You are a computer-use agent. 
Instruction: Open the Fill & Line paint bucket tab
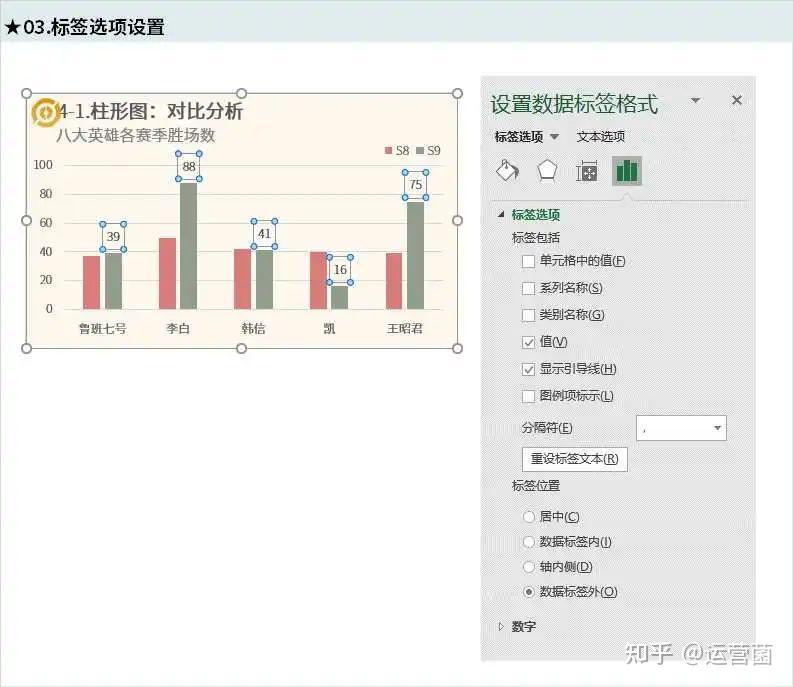[507, 170]
